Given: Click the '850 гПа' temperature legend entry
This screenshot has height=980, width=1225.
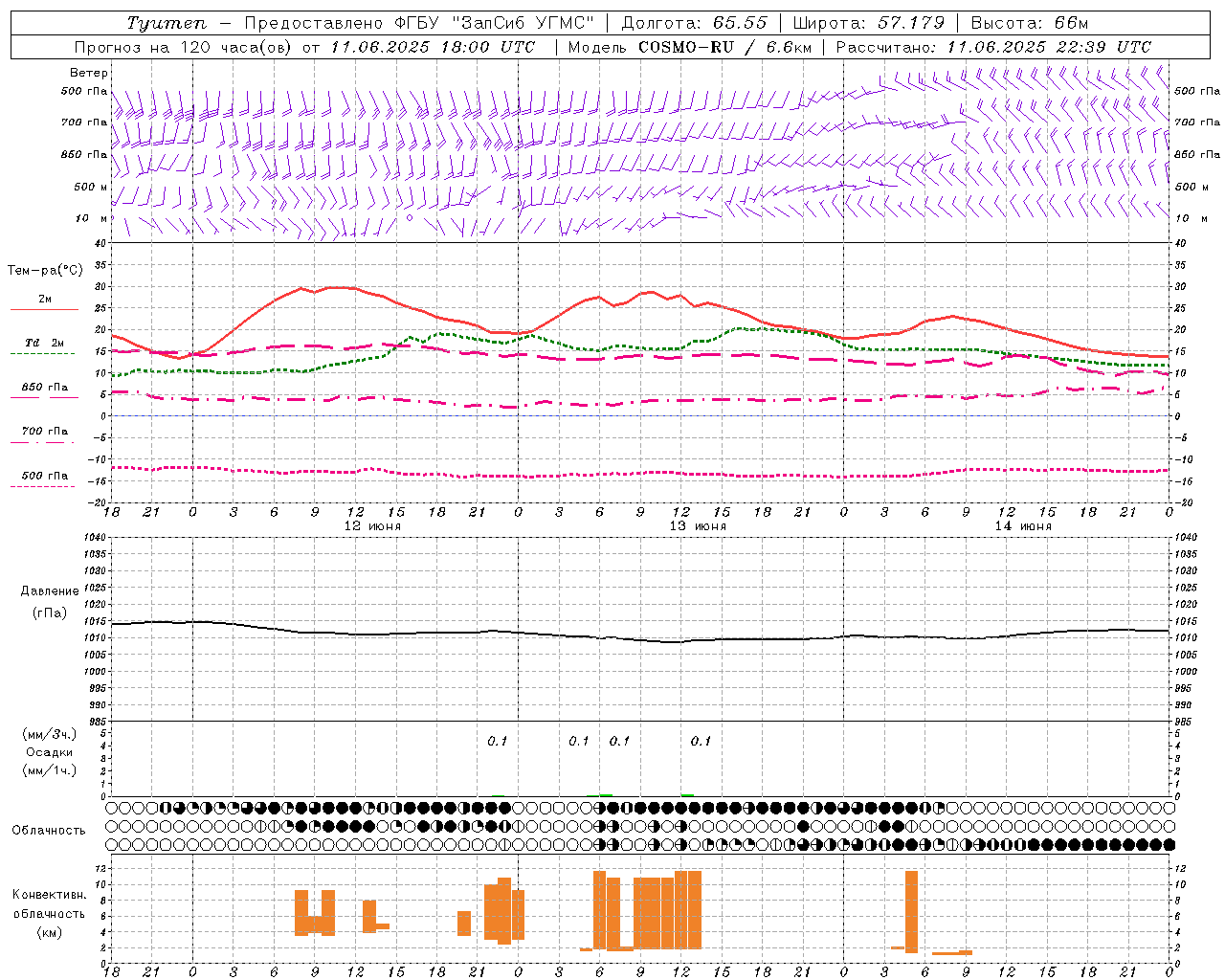Looking at the screenshot, I should point(45,387).
